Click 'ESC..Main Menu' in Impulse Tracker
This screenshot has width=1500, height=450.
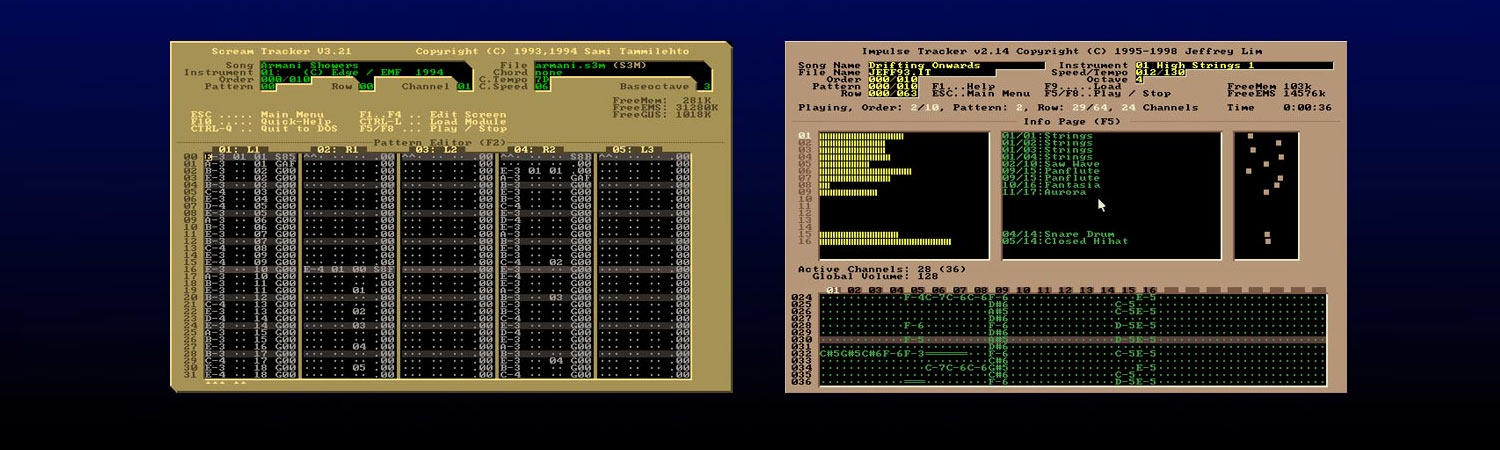pos(981,93)
